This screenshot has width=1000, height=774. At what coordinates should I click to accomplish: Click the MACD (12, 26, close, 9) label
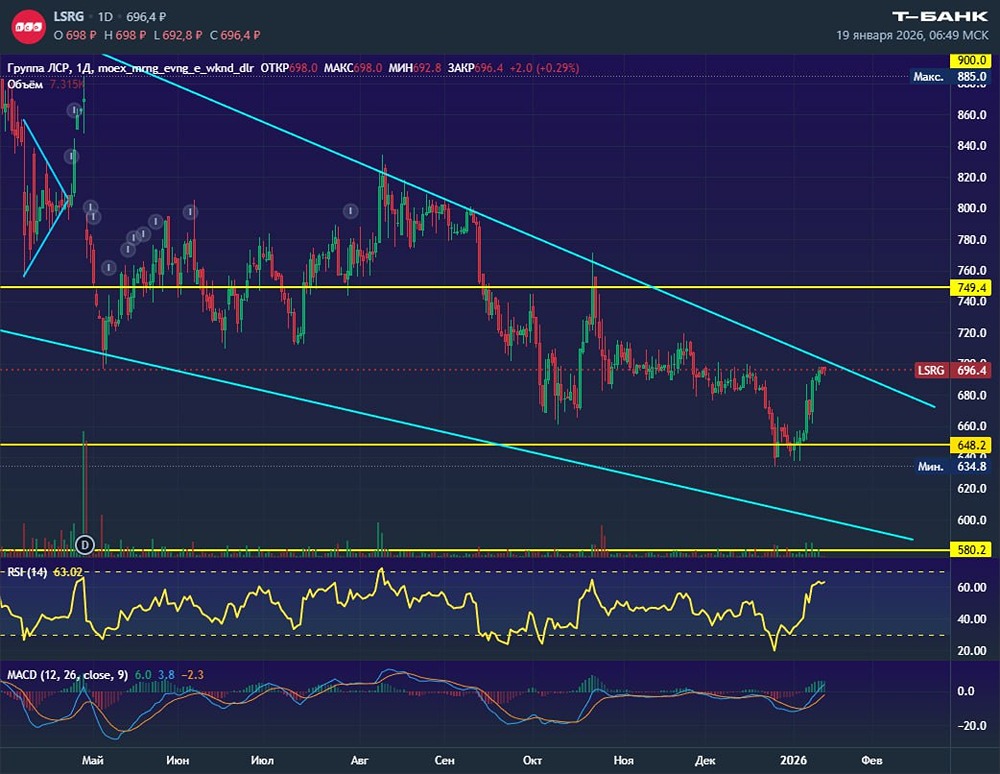pos(67,675)
